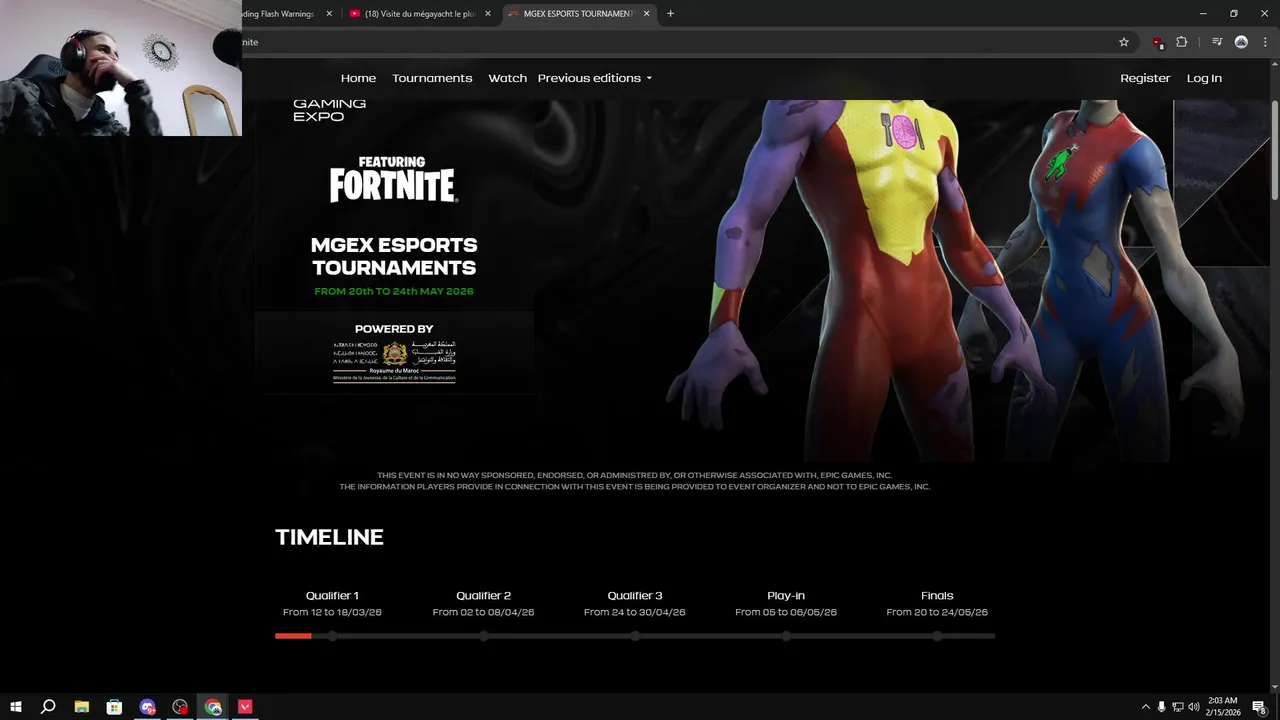Open File Explorer from taskbar
This screenshot has width=1280, height=720.
(x=82, y=707)
